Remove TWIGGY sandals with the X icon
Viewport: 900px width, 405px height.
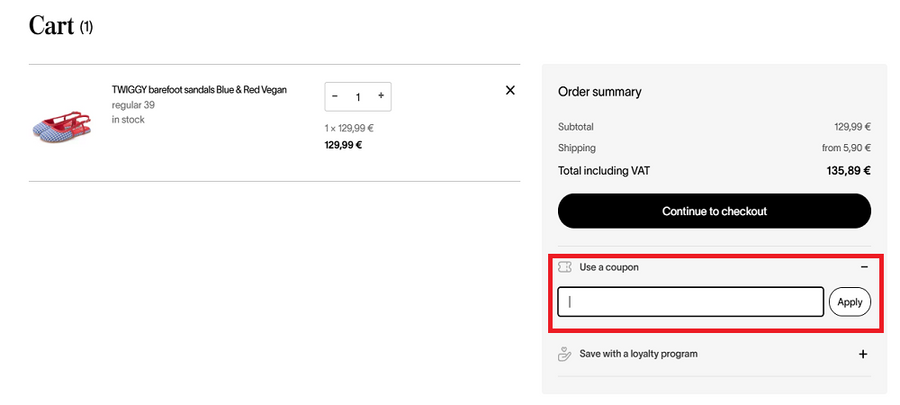click(x=510, y=90)
